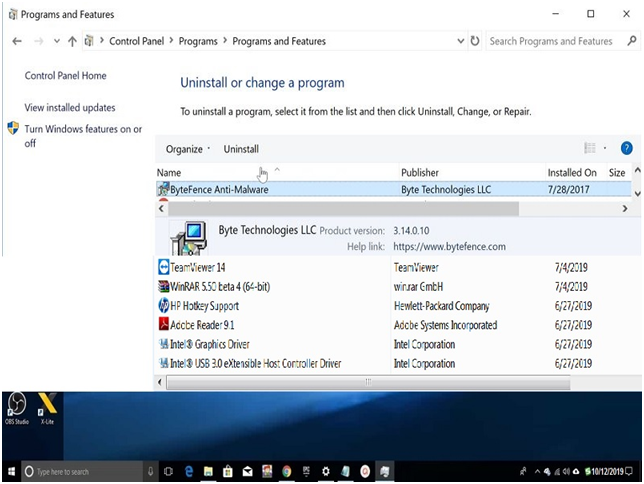This screenshot has height=484, width=644.
Task: Open File Explorer from the taskbar
Action: [208, 472]
